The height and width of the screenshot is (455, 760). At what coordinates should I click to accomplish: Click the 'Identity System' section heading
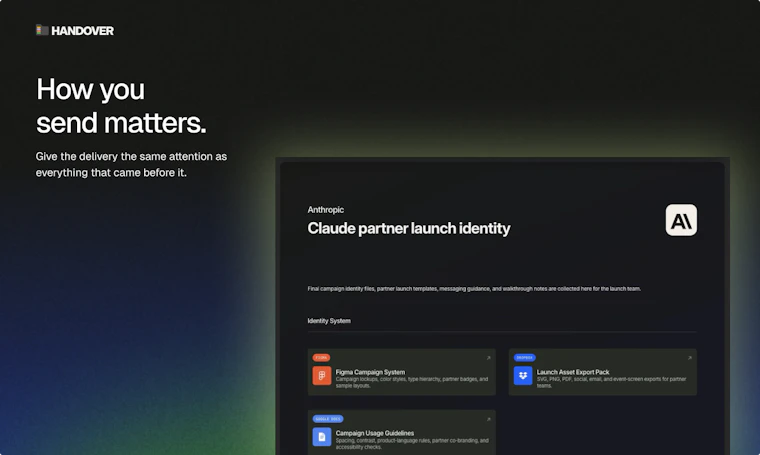[x=329, y=321]
